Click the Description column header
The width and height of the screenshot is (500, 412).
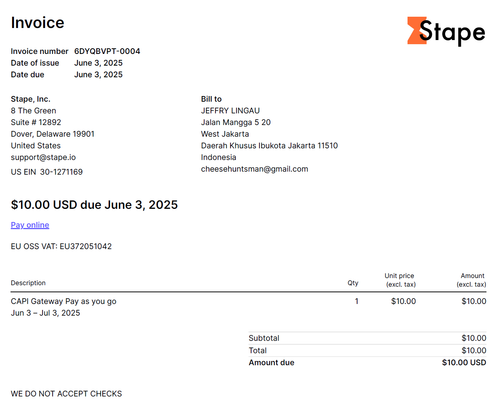[x=28, y=283]
